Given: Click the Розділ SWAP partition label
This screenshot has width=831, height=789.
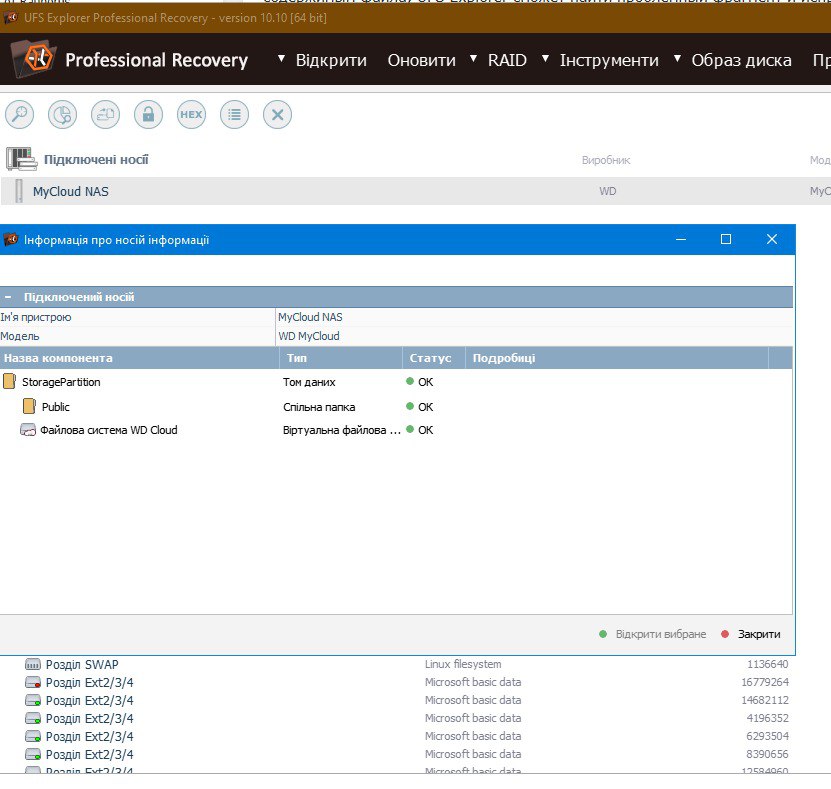Looking at the screenshot, I should (x=82, y=664).
